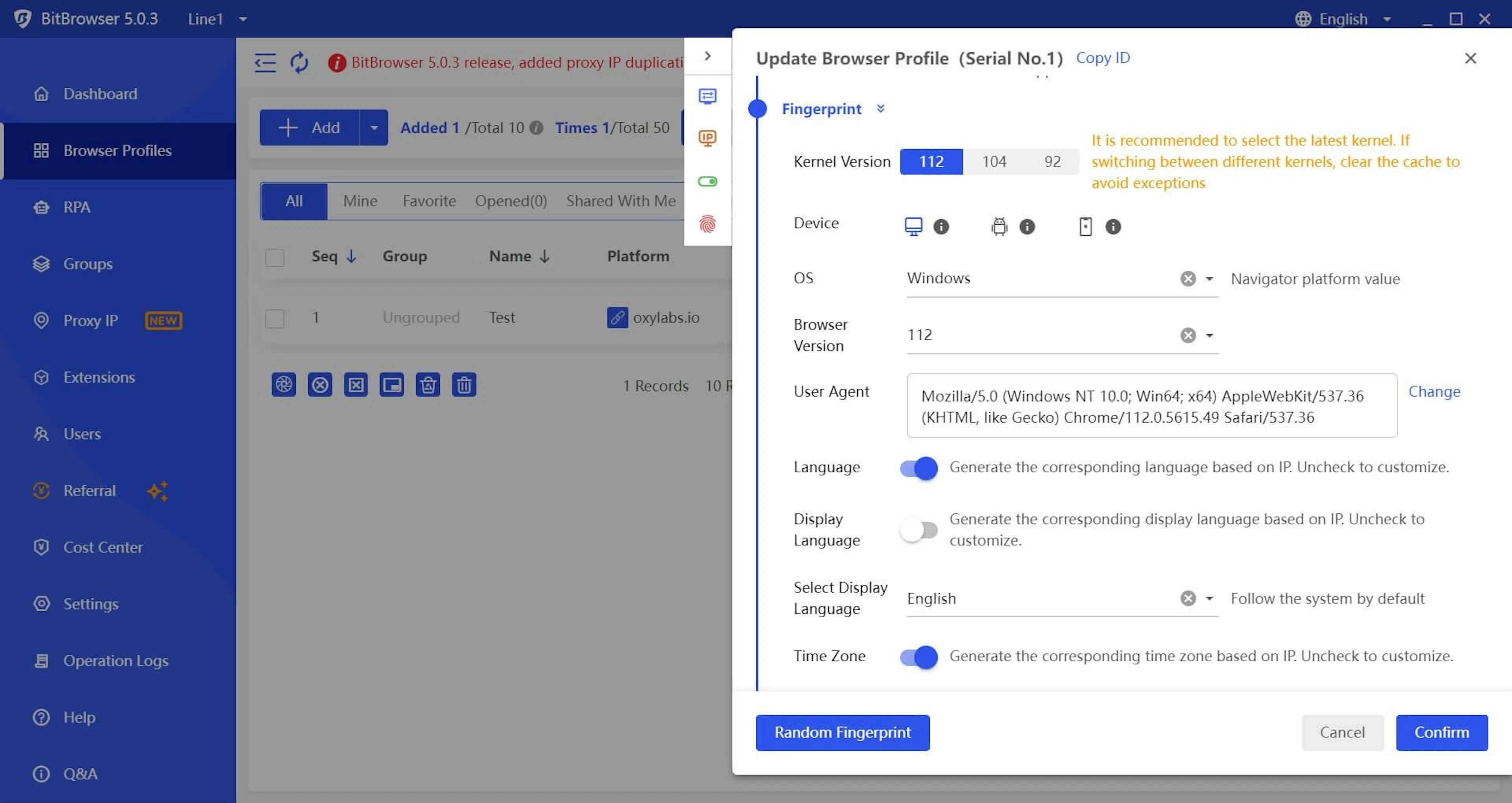Switch to the Mine tab

(360, 201)
